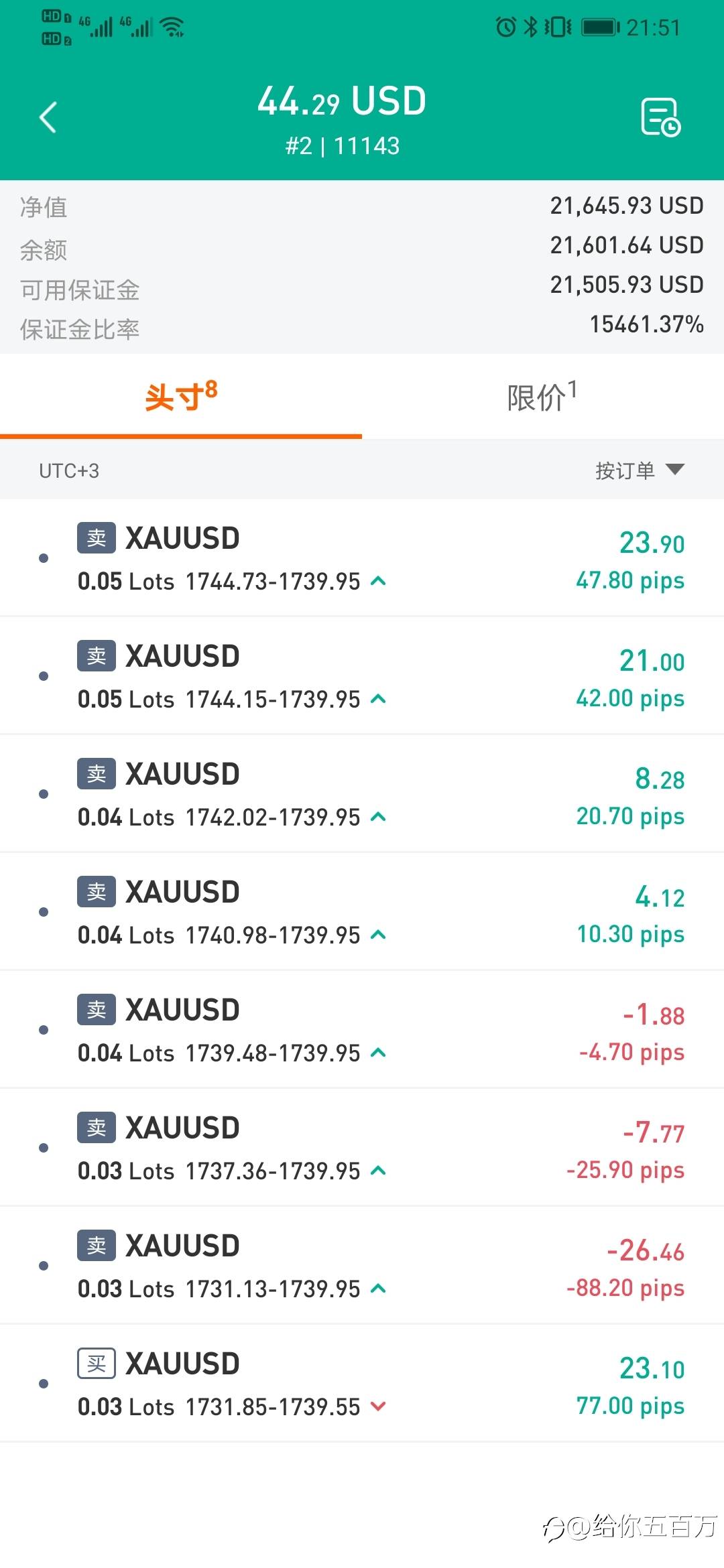Expand the 1731.85 buy position red chevron
724x1568 pixels.
pyautogui.click(x=379, y=1407)
